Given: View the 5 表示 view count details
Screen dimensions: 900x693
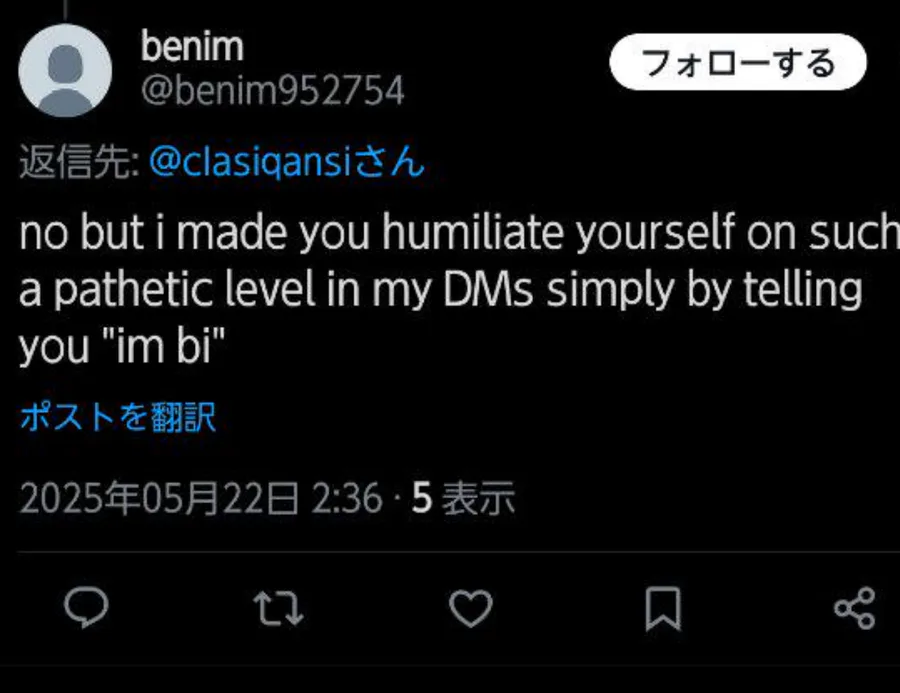Looking at the screenshot, I should pyautogui.click(x=464, y=498).
